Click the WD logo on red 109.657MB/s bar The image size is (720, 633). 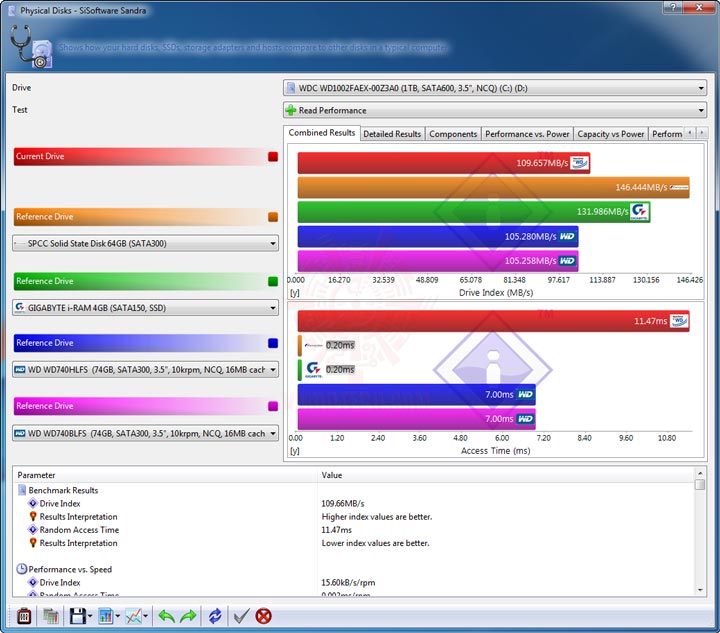[579, 163]
